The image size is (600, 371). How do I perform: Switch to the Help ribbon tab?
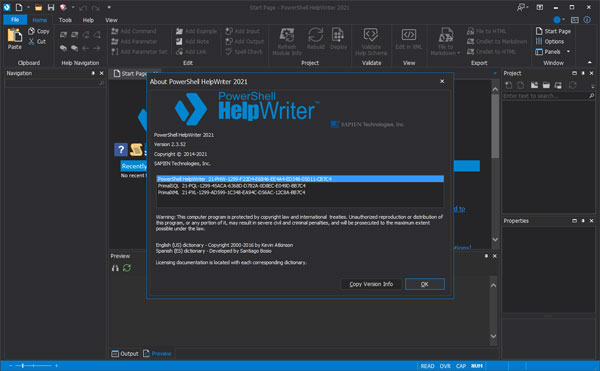coord(88,20)
